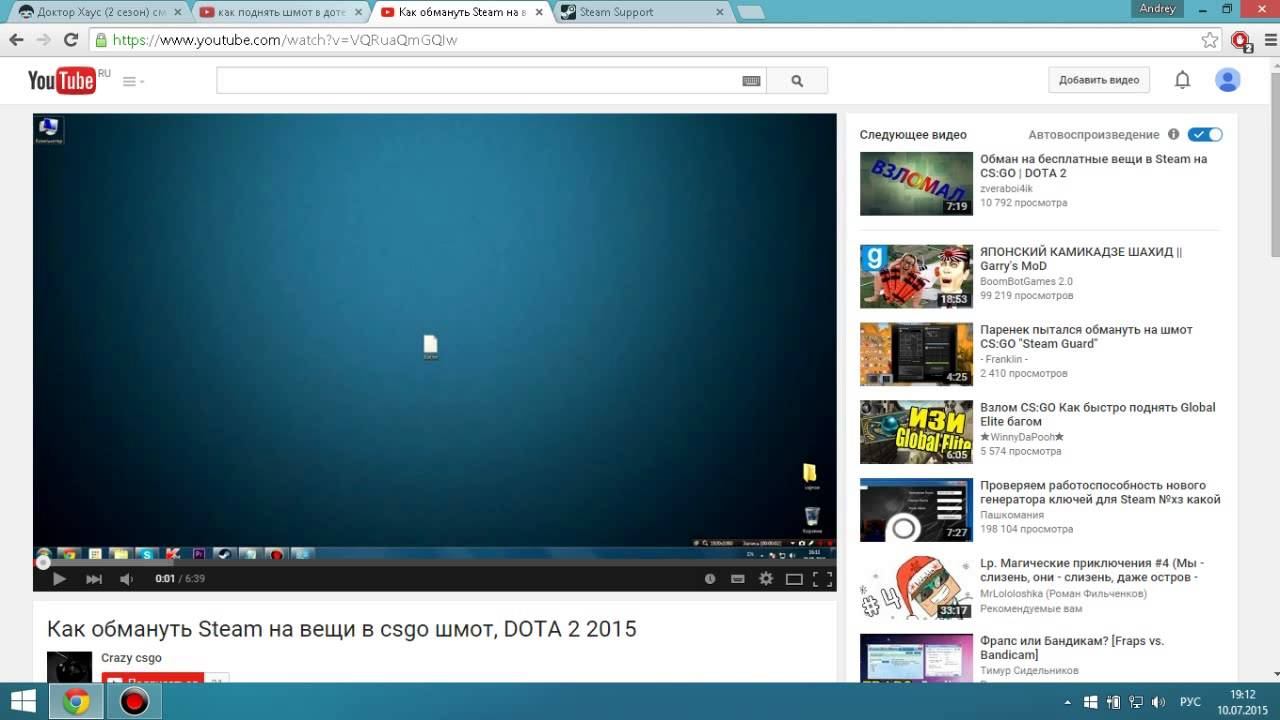Make the video fullscreen
The height and width of the screenshot is (720, 1280).
click(822, 578)
